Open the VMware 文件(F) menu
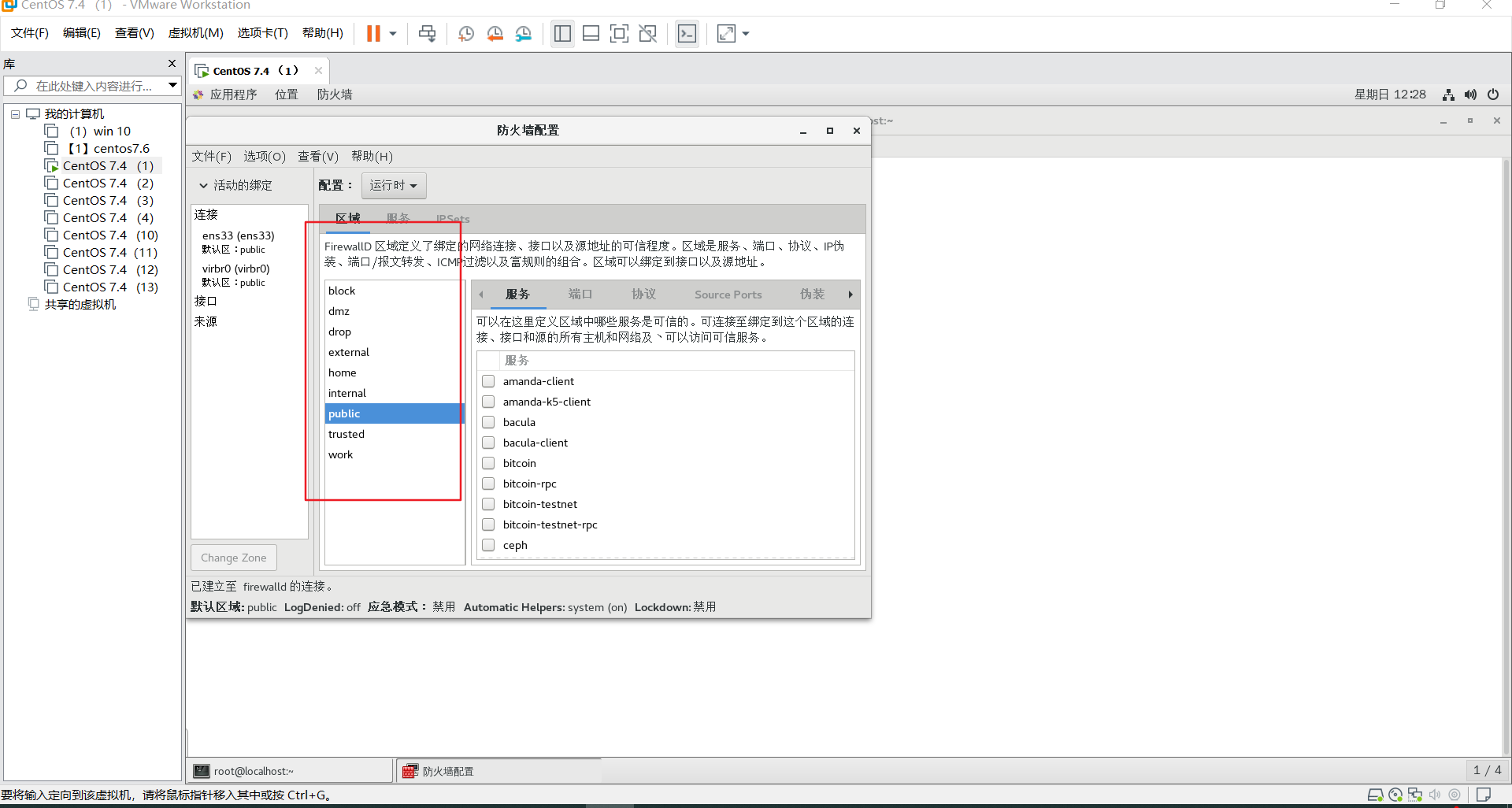The height and width of the screenshot is (808, 1512). click(30, 33)
